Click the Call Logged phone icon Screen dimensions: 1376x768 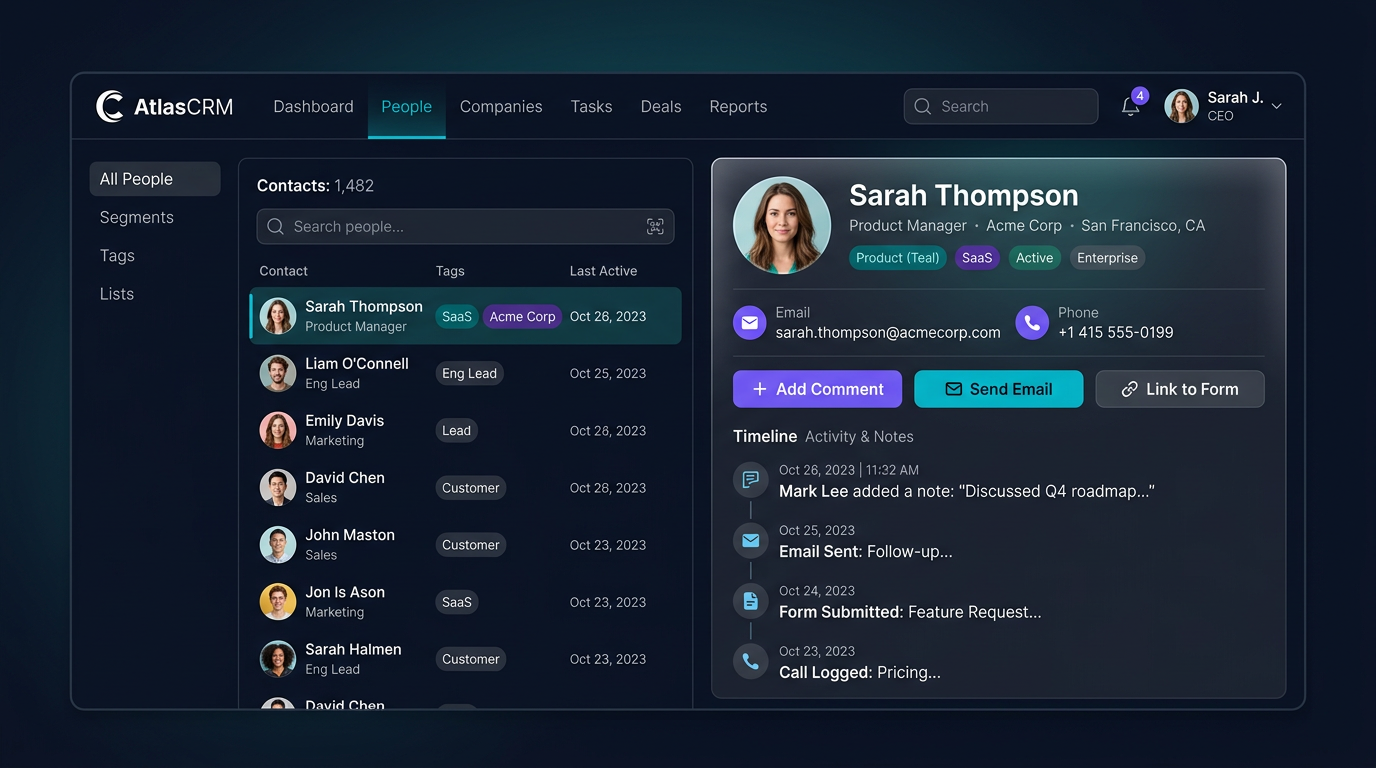[x=750, y=662]
